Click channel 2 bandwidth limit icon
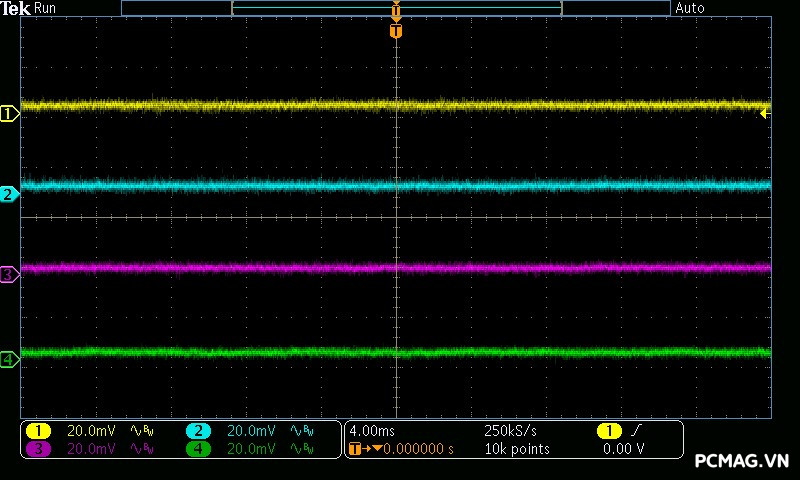Viewport: 800px width, 480px height. click(x=301, y=431)
